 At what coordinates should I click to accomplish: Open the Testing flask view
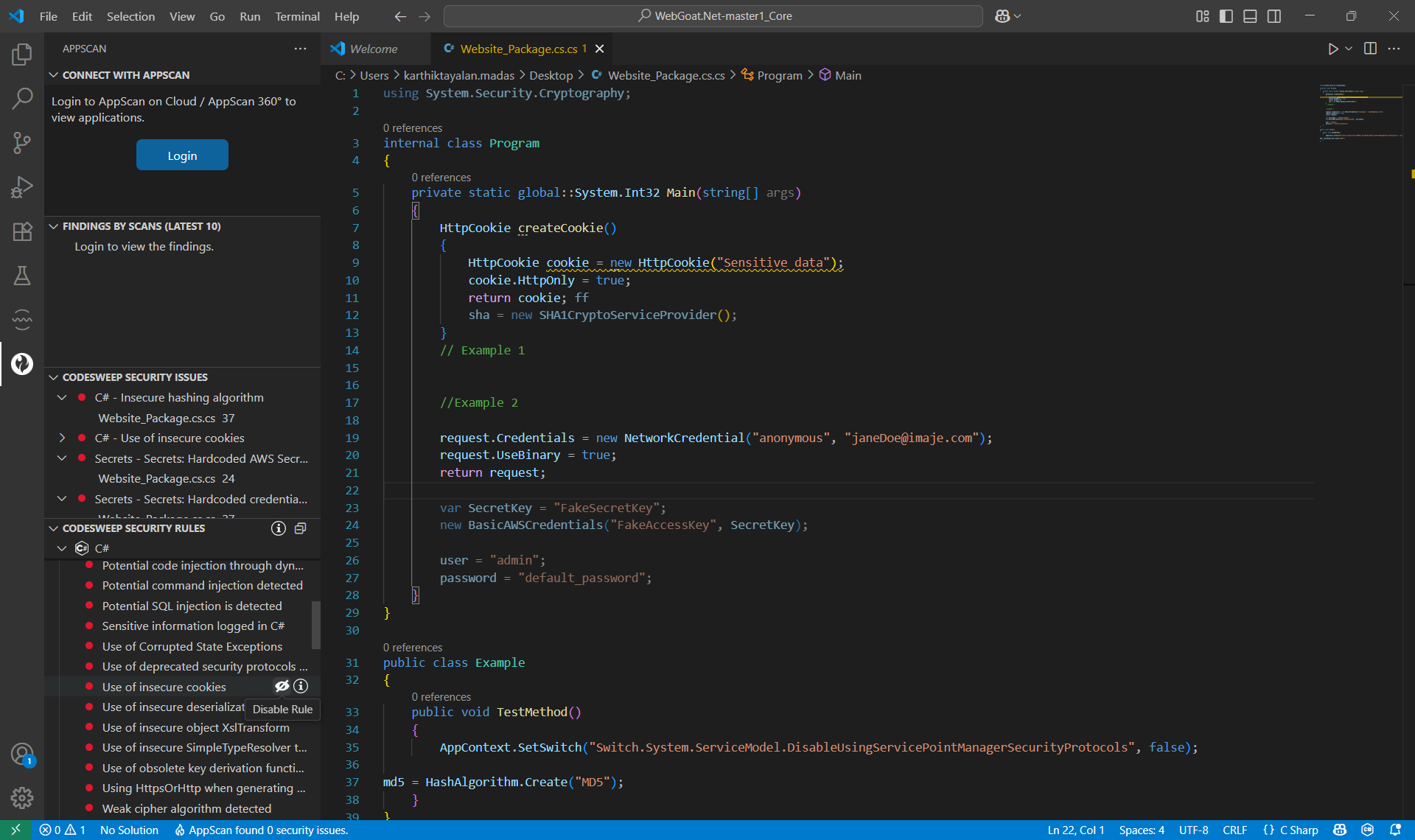[22, 276]
